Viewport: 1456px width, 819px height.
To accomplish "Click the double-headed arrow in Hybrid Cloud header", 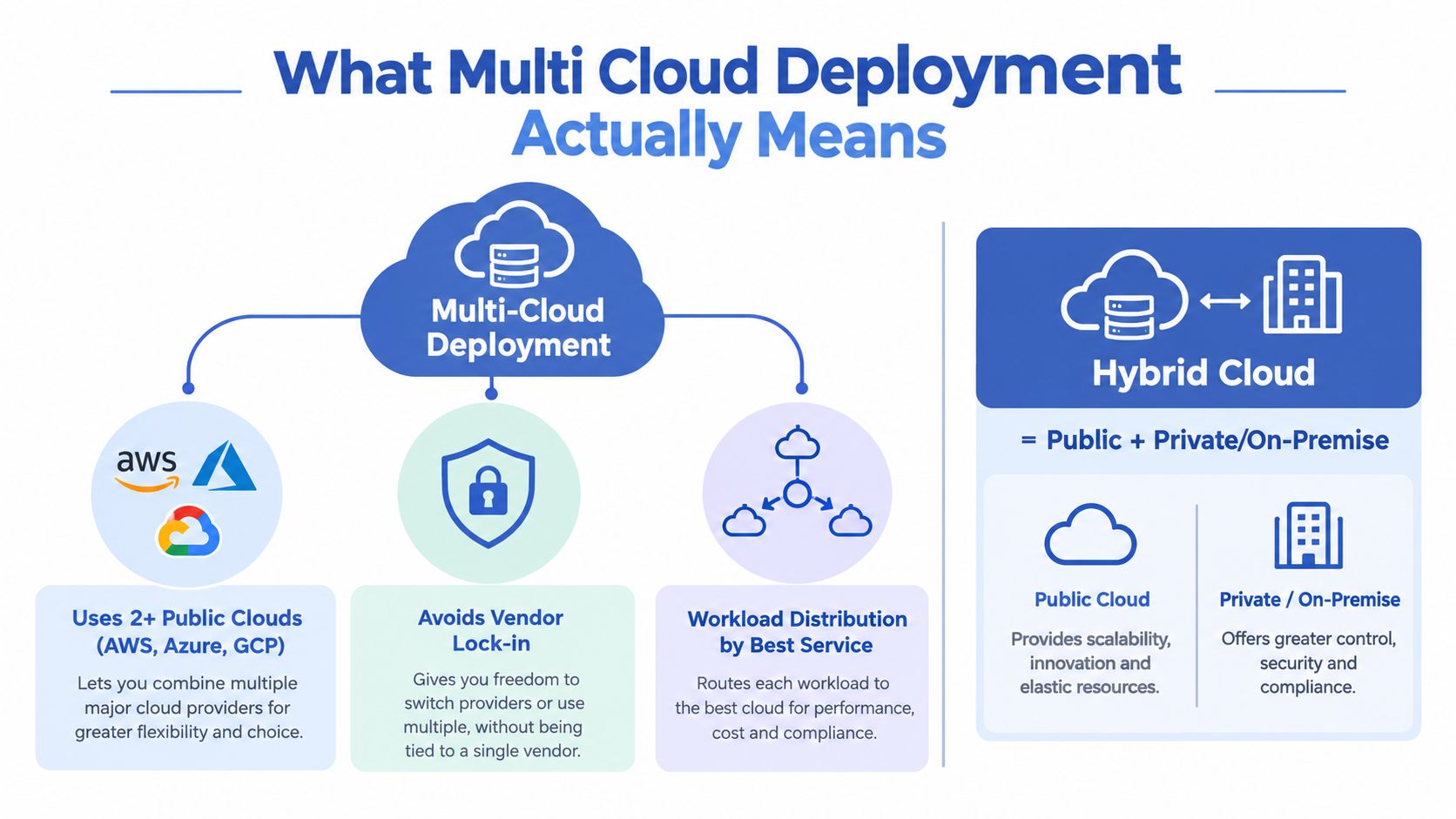I will 1225,301.
